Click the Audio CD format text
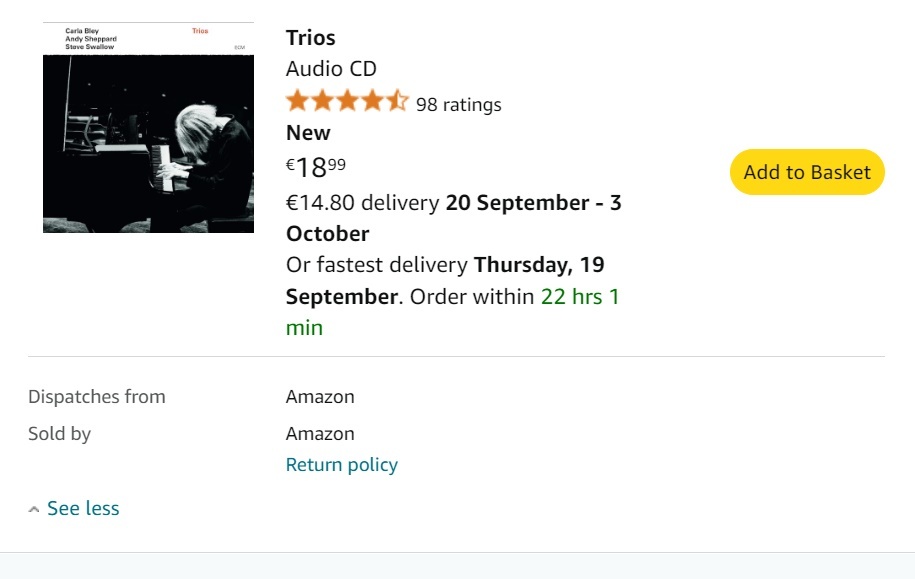915x579 pixels. pyautogui.click(x=331, y=69)
